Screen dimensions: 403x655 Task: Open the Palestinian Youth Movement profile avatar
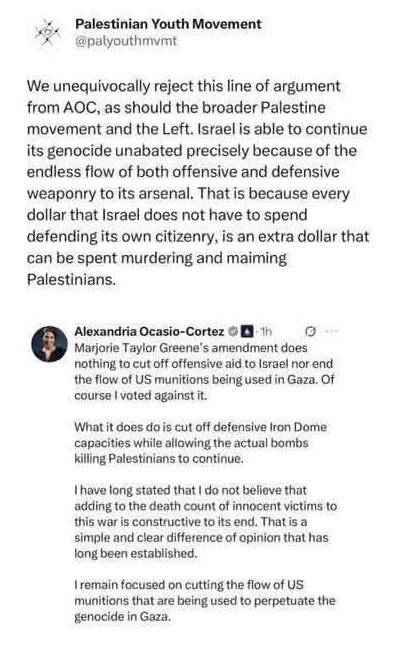pos(48,33)
